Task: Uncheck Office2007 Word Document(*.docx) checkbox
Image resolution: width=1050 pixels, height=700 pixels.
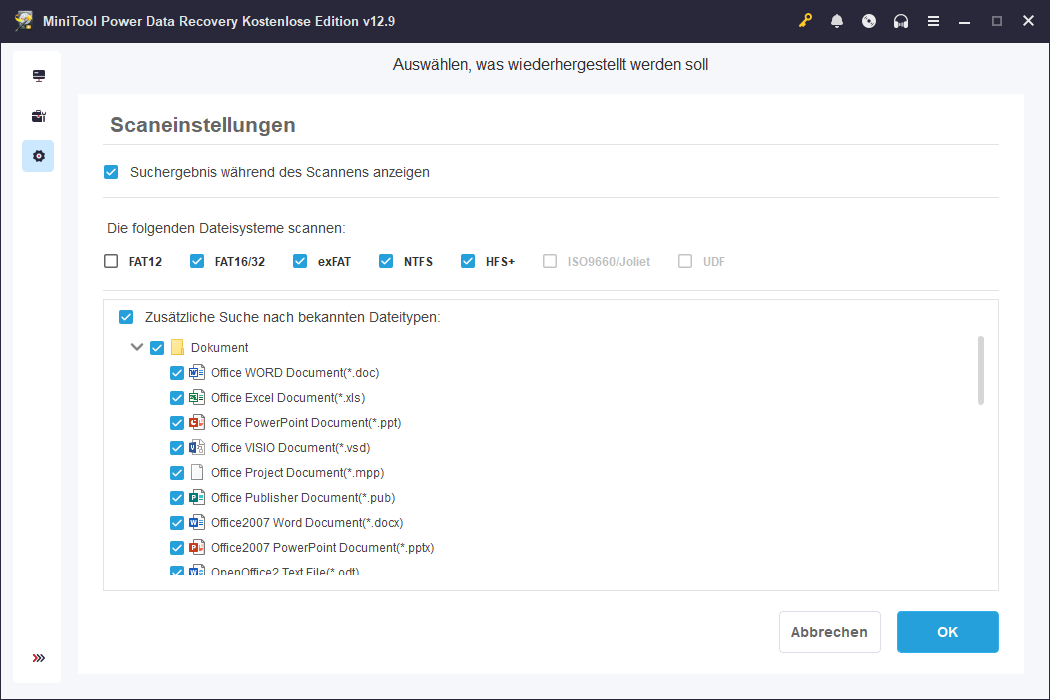Action: 177,523
